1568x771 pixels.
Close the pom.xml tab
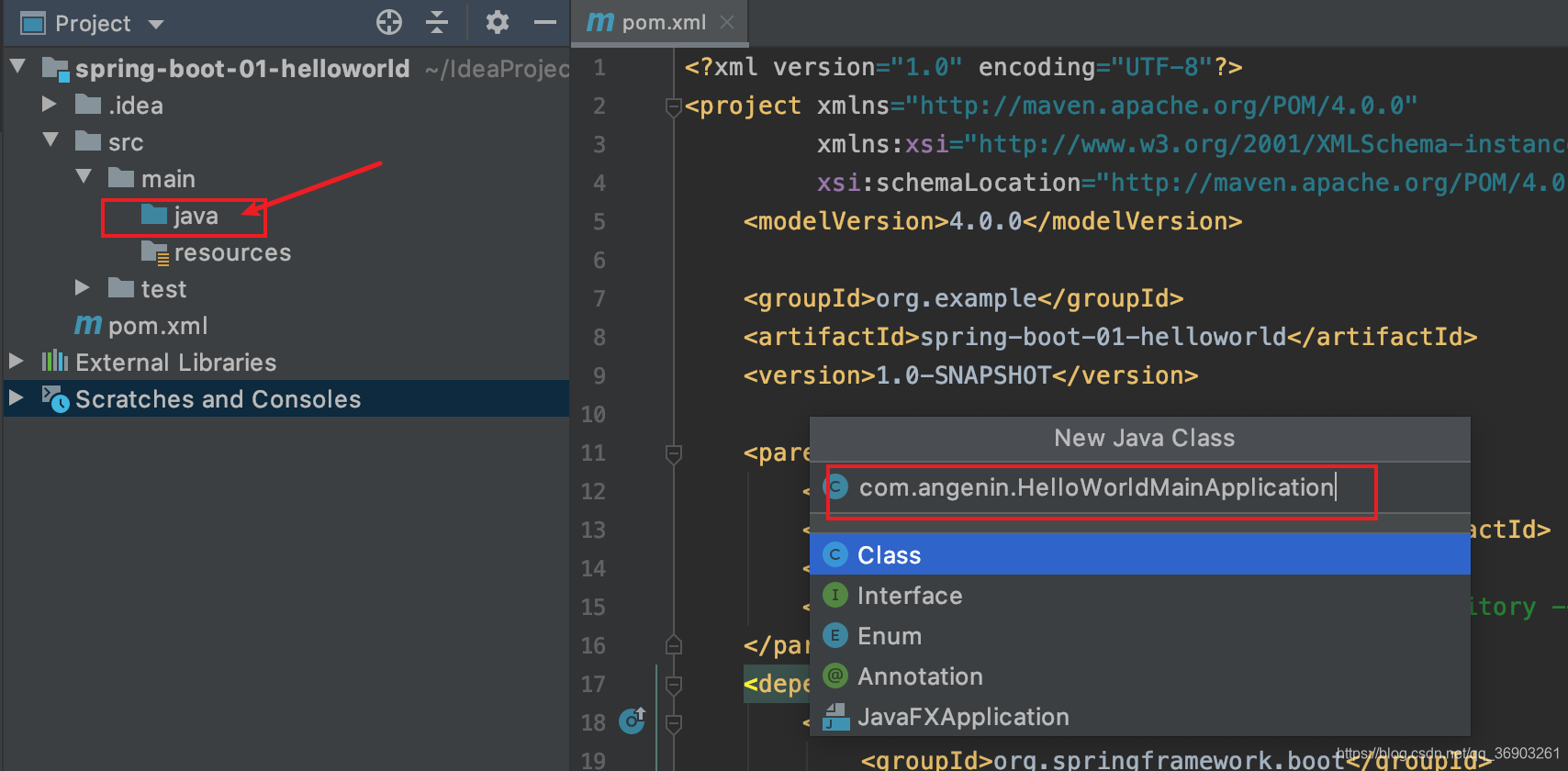(727, 22)
